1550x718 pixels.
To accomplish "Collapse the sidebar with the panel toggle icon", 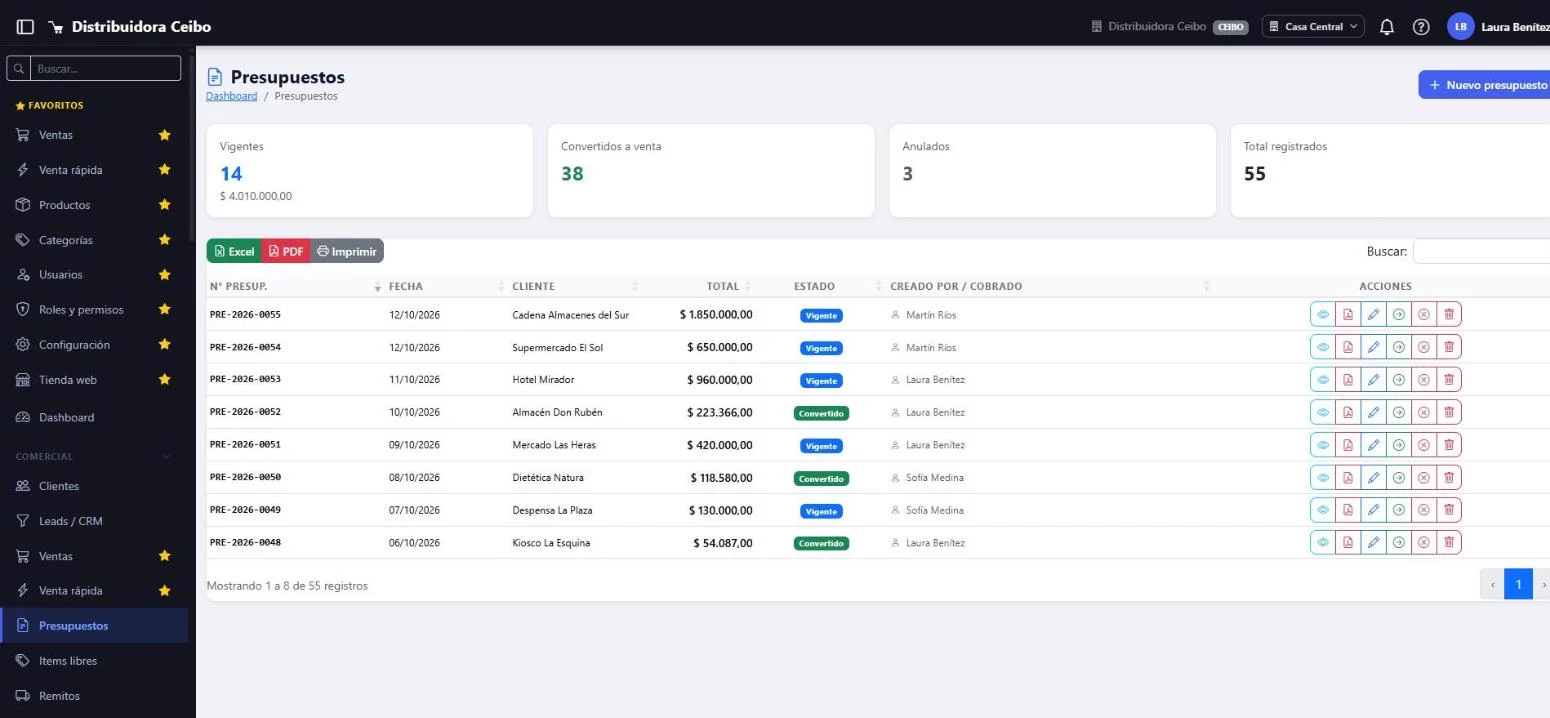I will coord(25,27).
